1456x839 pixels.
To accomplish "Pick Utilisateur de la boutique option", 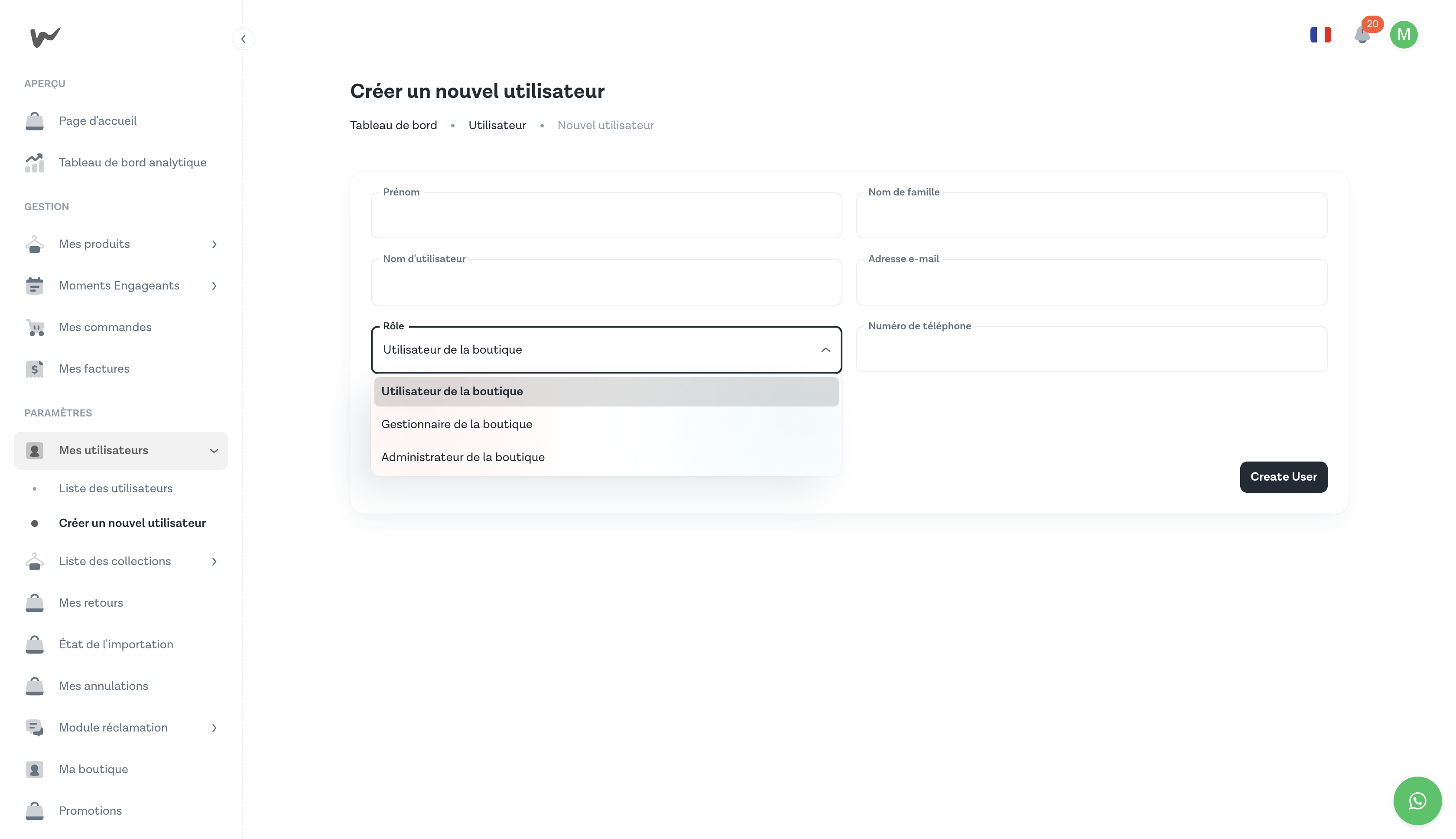I will [x=452, y=391].
